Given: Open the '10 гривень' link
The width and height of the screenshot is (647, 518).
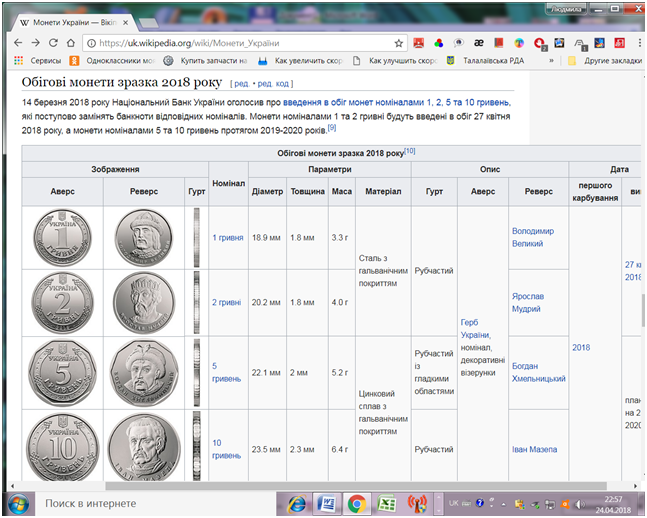Looking at the screenshot, I should pyautogui.click(x=226, y=449).
